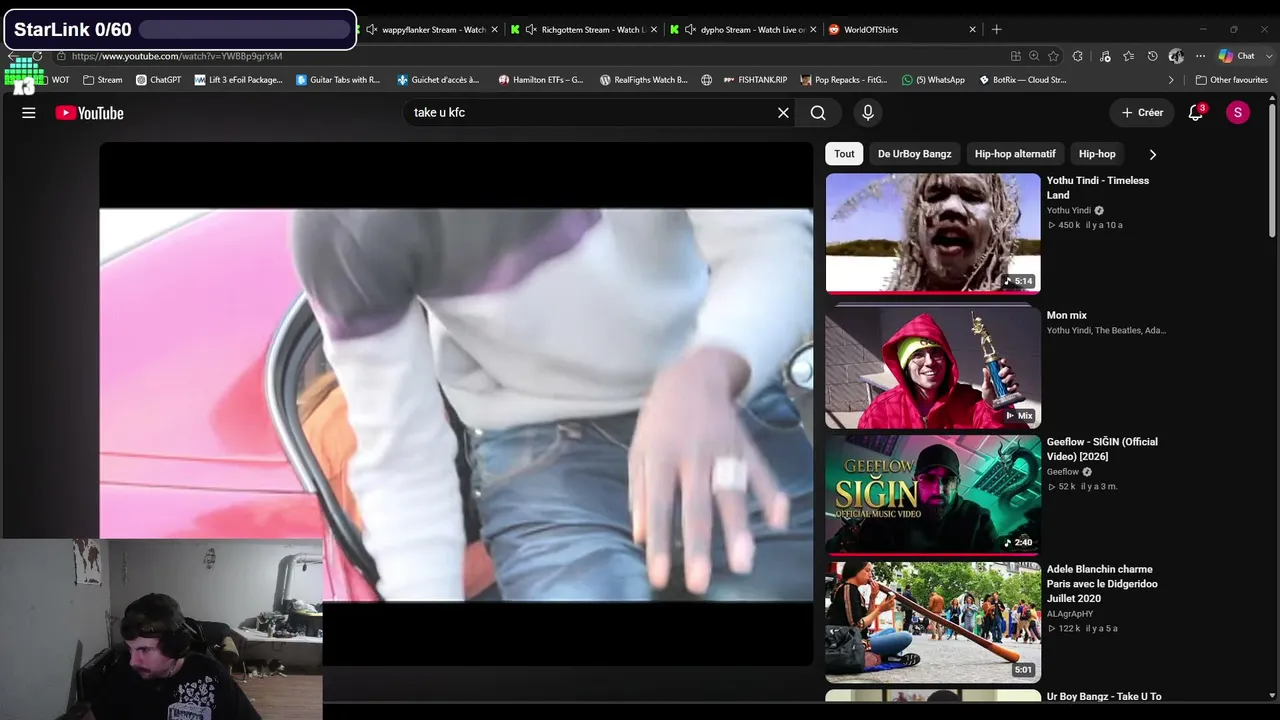Select the De UrBoy Bangz chip
This screenshot has width=1280, height=720.
tap(915, 154)
